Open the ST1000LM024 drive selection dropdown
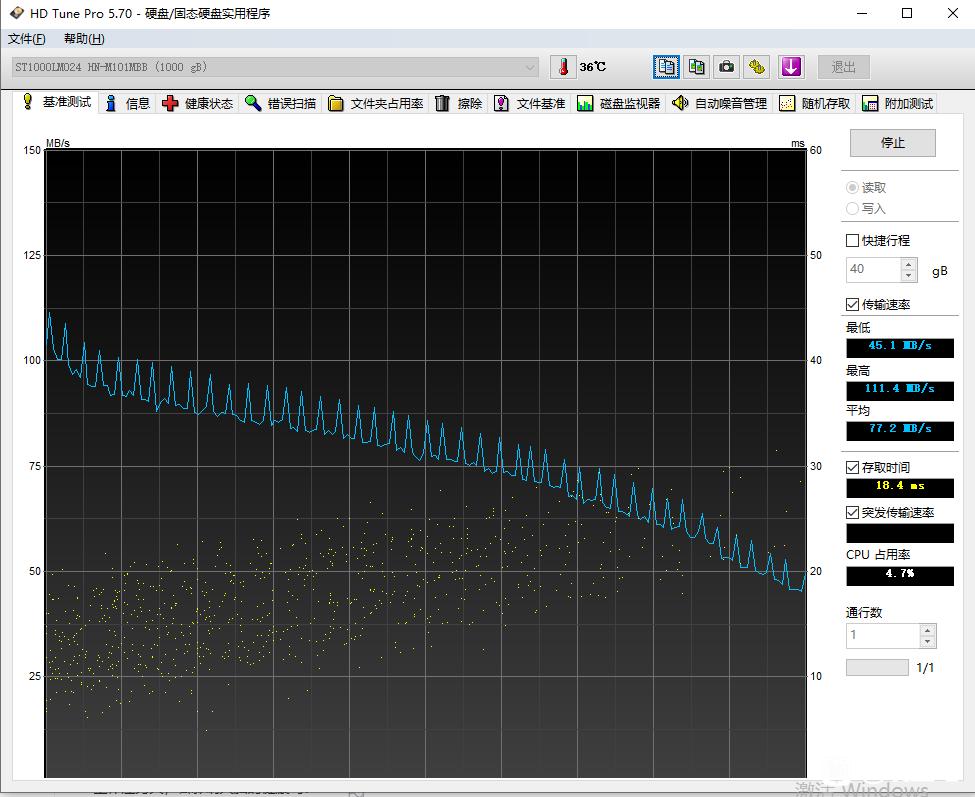 coord(275,67)
